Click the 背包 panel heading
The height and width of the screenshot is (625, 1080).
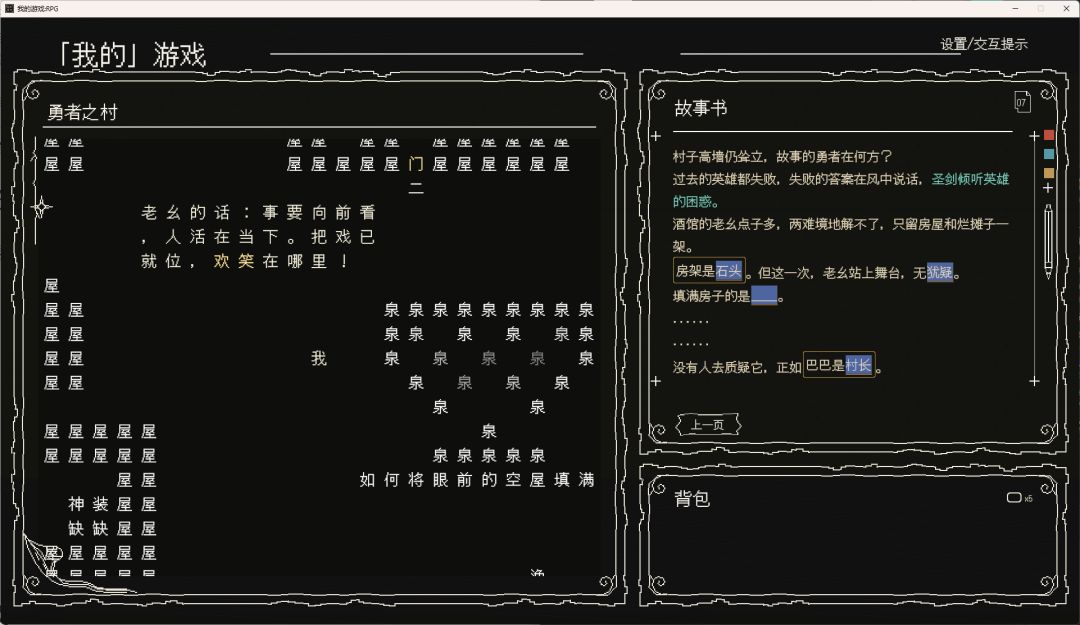point(692,498)
